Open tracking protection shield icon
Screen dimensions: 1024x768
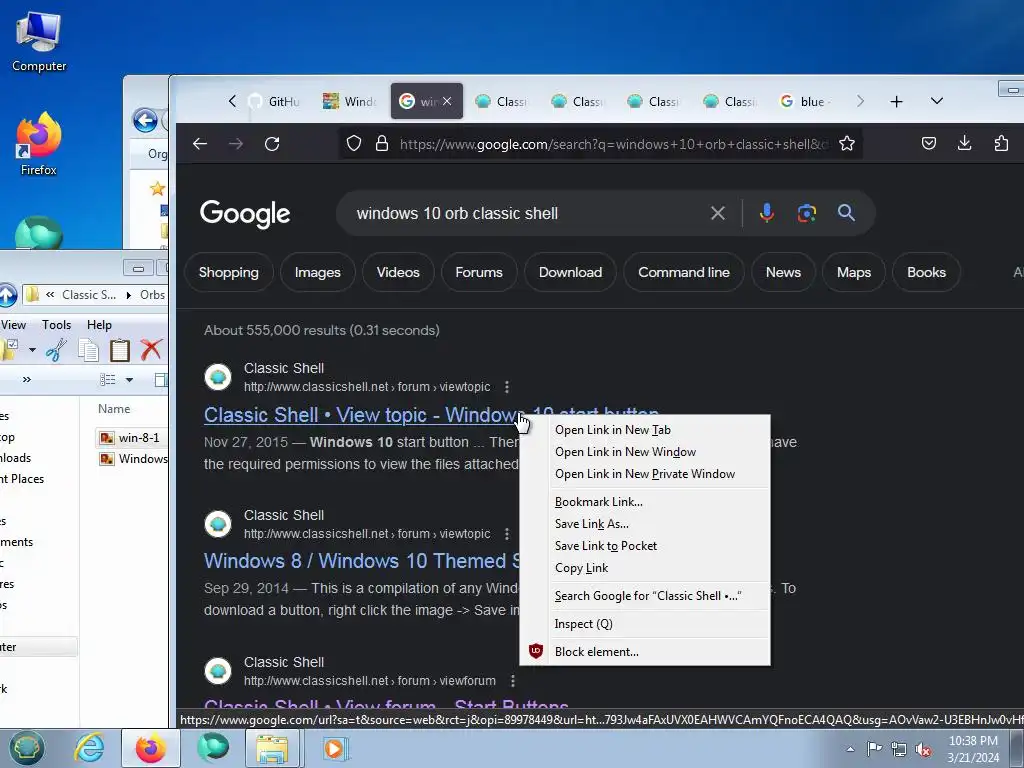(x=353, y=144)
